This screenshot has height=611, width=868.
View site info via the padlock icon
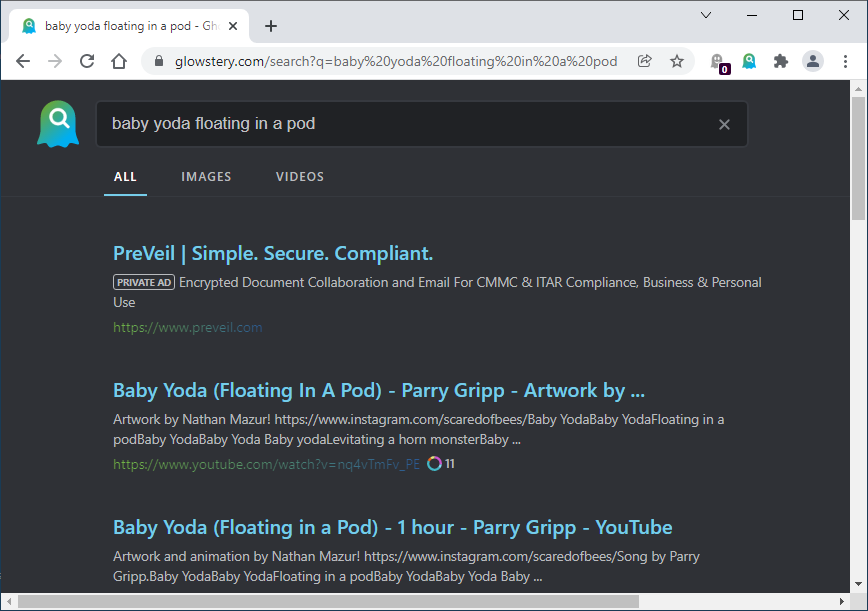tap(159, 61)
